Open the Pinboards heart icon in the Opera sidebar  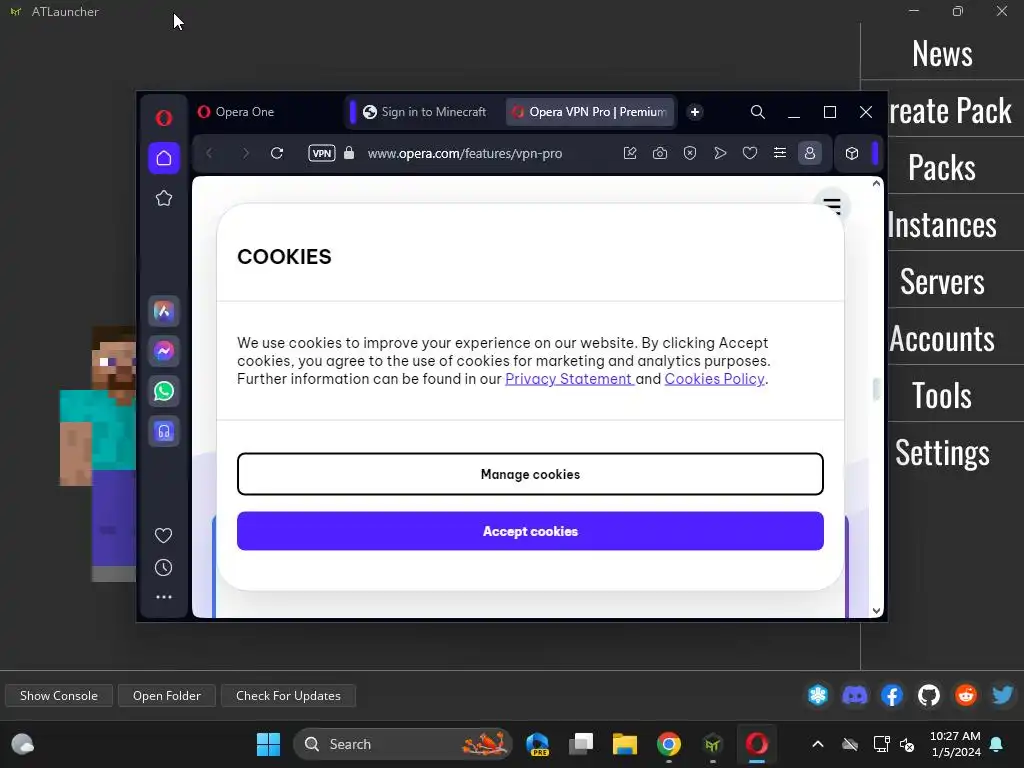click(163, 536)
